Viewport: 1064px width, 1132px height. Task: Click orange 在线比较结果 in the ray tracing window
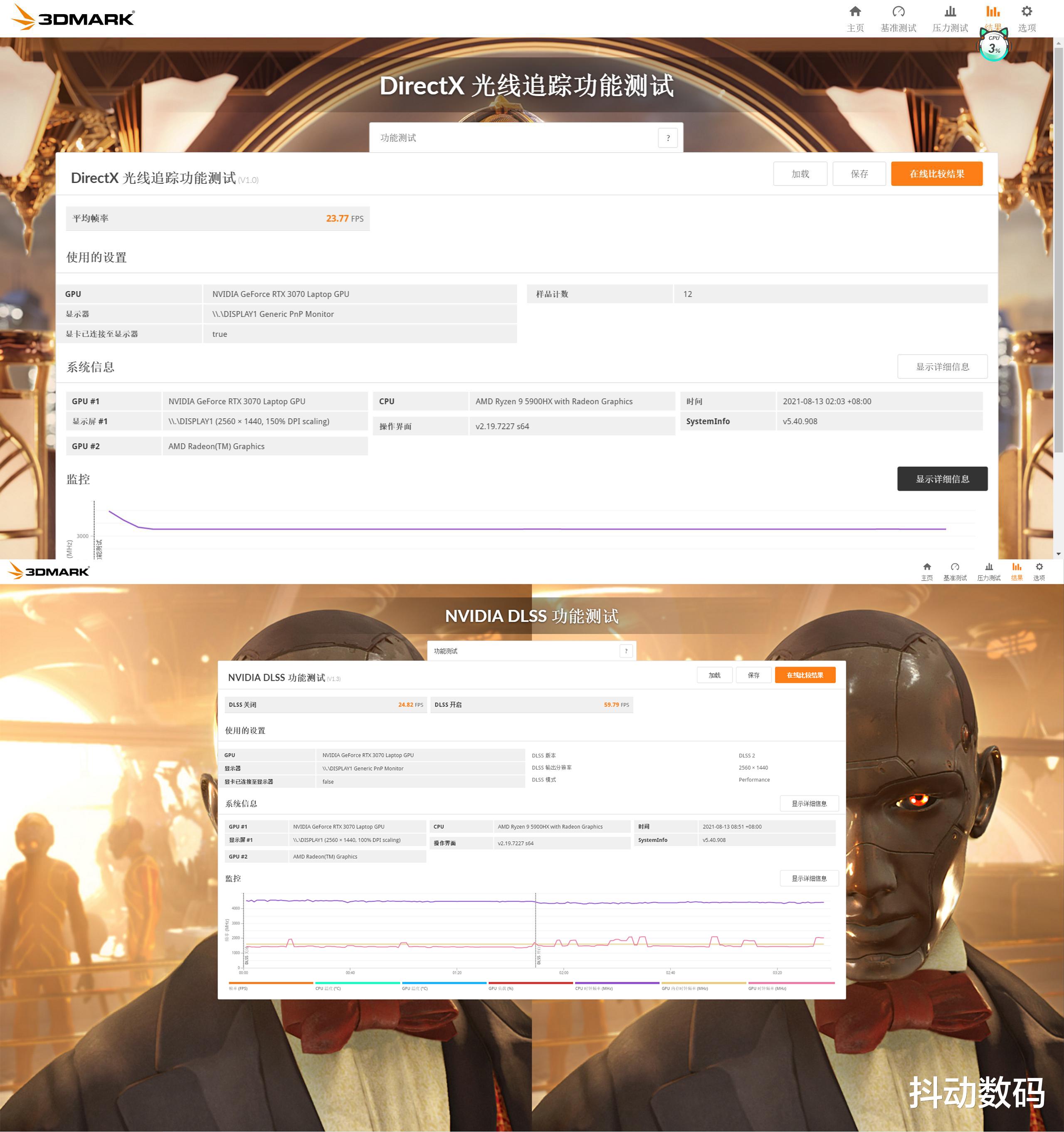tap(936, 174)
